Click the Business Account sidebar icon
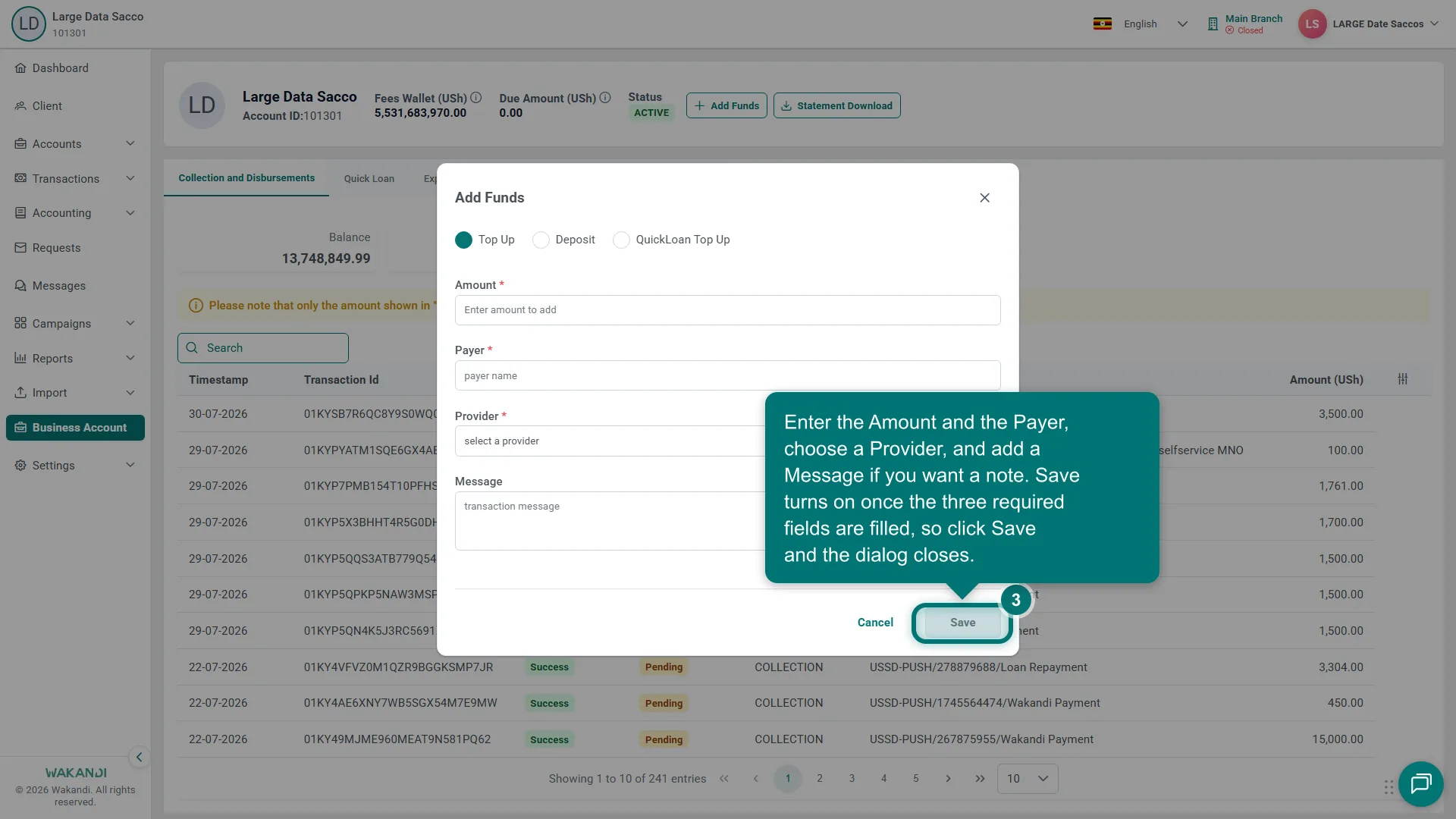Viewport: 1456px width, 819px height. point(20,428)
